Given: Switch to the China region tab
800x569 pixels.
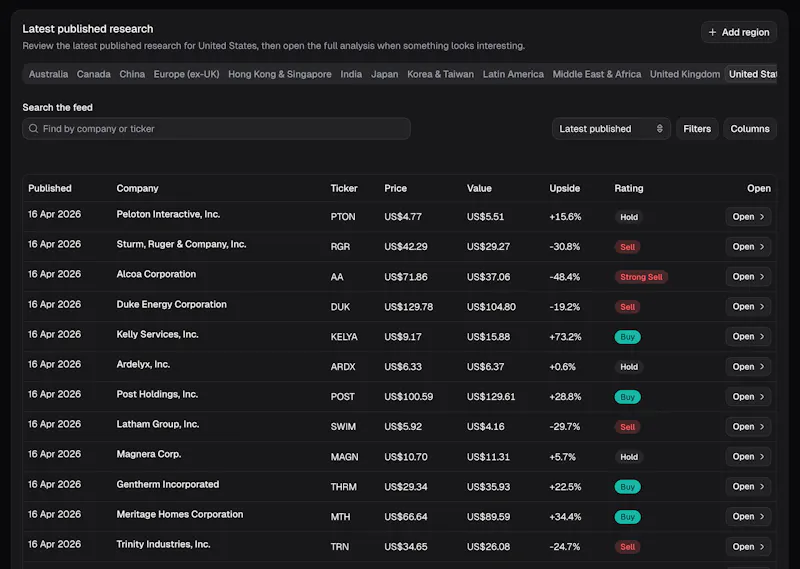Looking at the screenshot, I should [132, 74].
